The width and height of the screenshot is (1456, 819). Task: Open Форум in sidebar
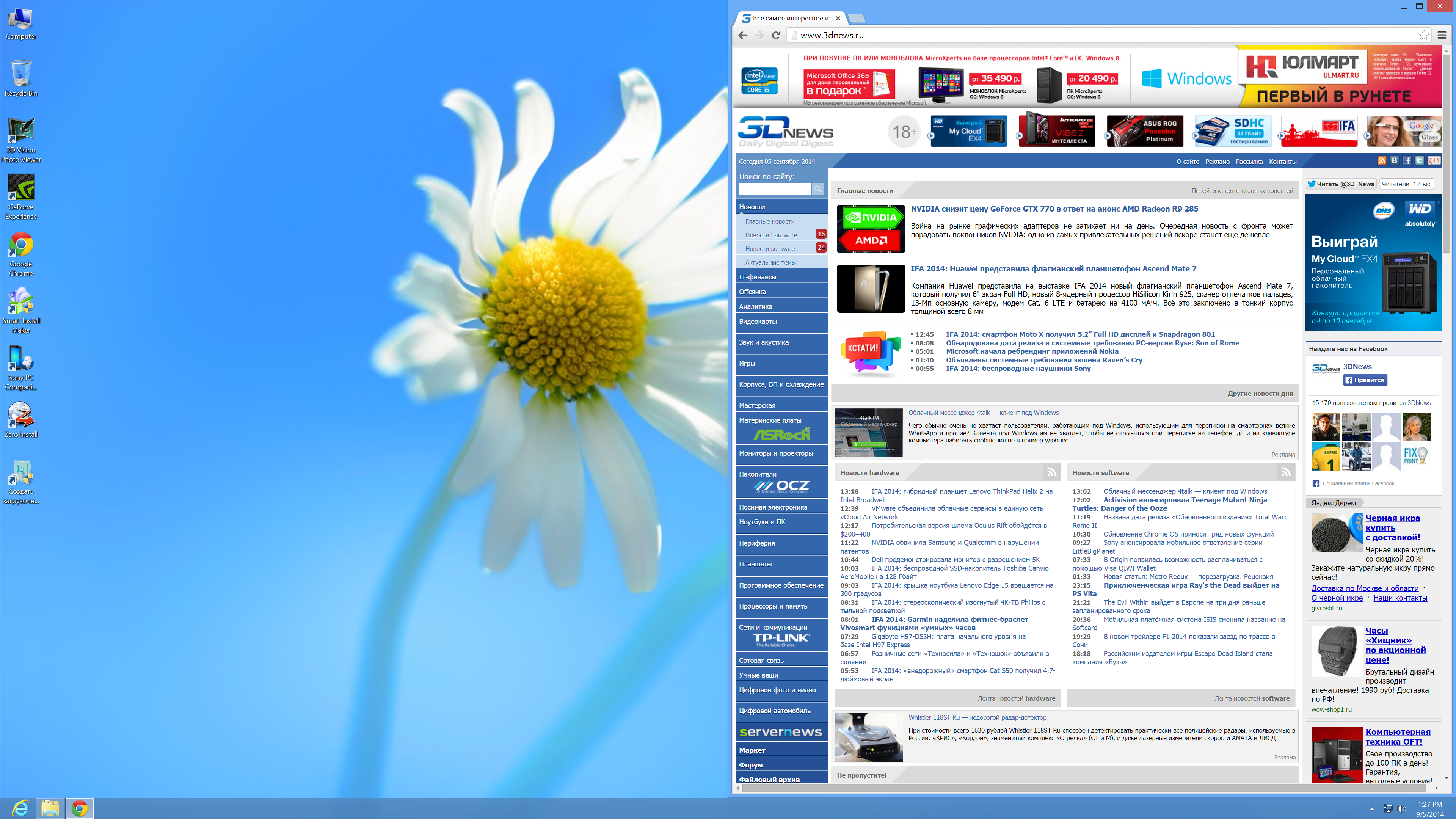pyautogui.click(x=782, y=765)
